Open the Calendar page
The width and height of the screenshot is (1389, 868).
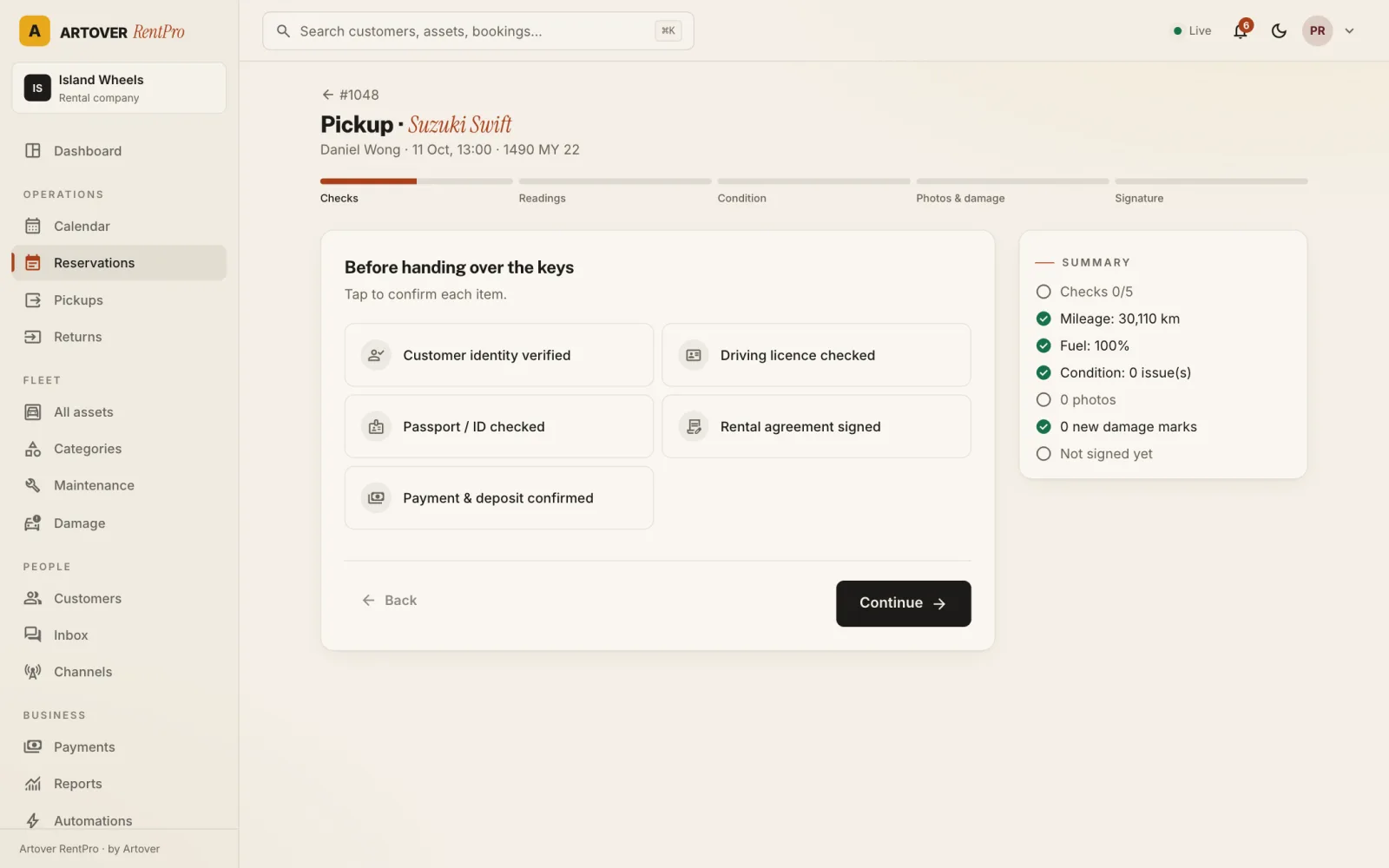click(x=119, y=227)
